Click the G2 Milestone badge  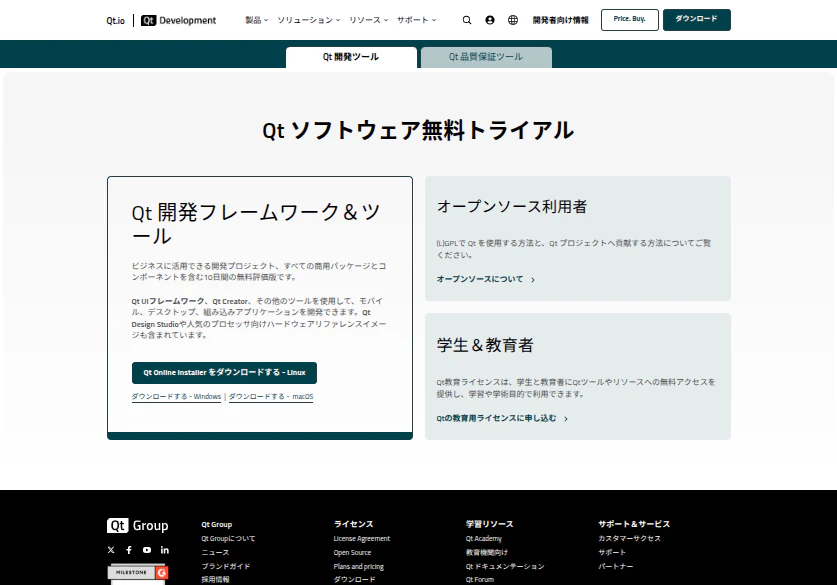click(138, 574)
